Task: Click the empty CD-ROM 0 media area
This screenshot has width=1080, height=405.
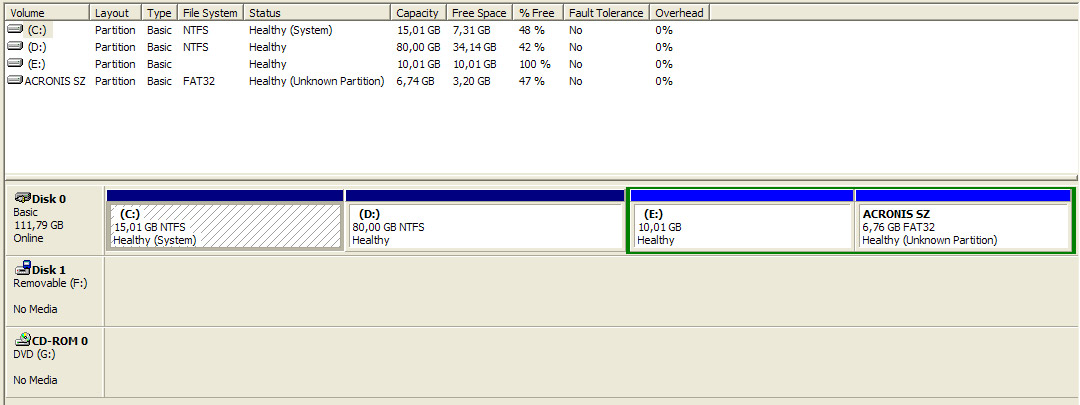Action: (591, 362)
